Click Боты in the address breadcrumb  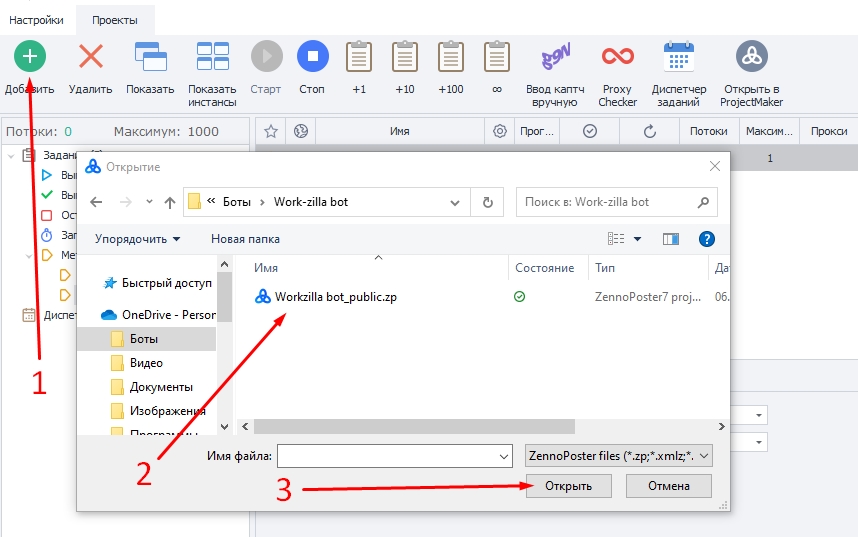coord(237,202)
